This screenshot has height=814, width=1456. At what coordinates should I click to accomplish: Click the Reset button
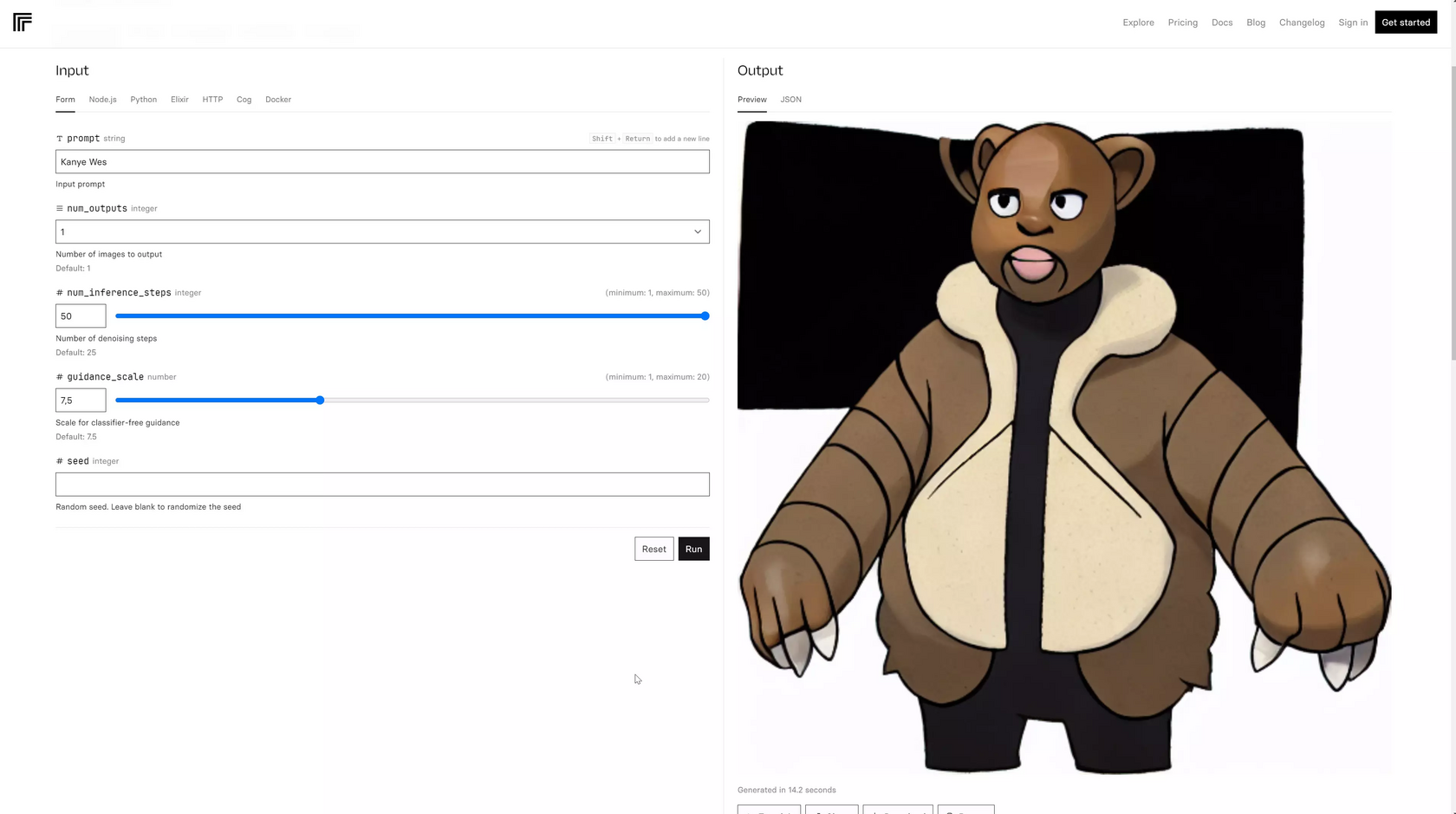click(x=653, y=549)
